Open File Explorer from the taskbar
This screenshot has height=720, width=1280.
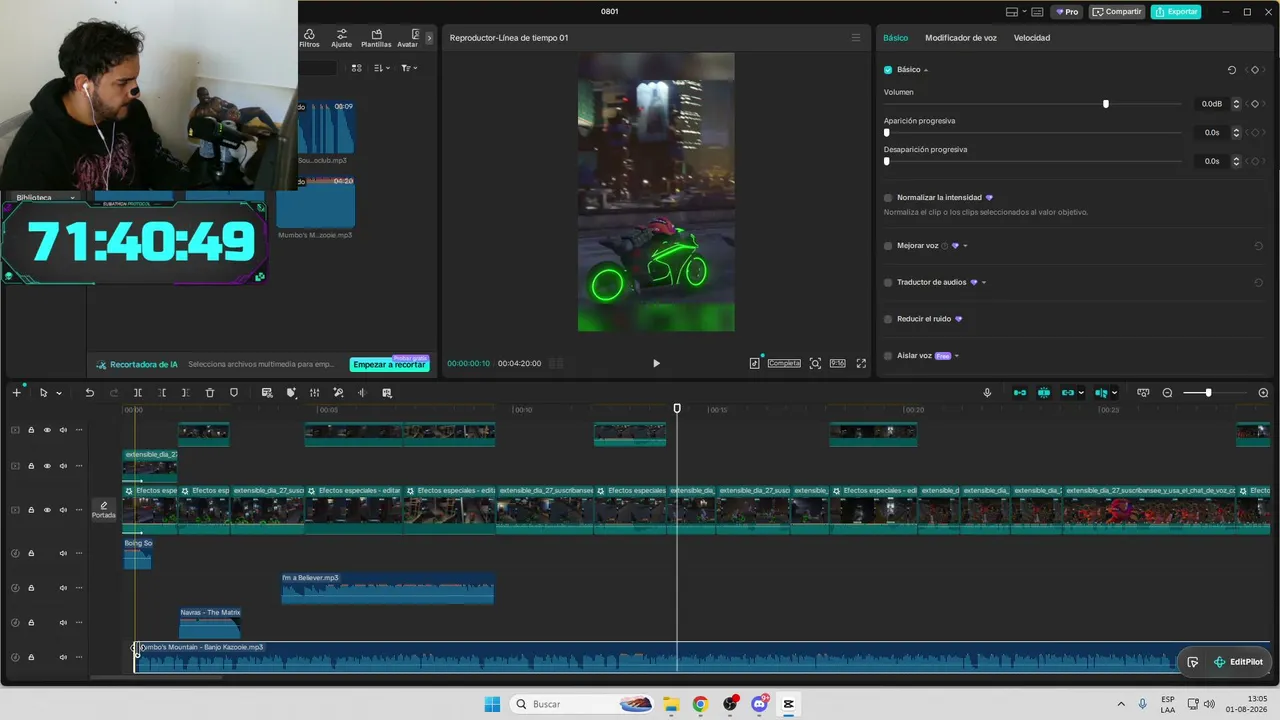671,704
